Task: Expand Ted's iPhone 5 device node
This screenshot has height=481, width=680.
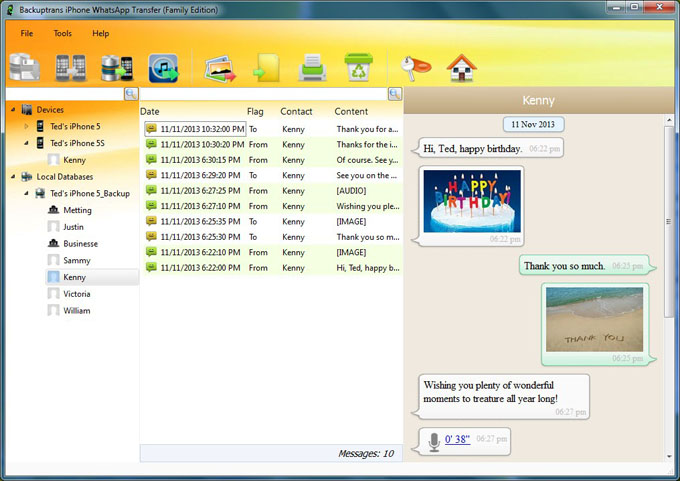Action: (26, 126)
